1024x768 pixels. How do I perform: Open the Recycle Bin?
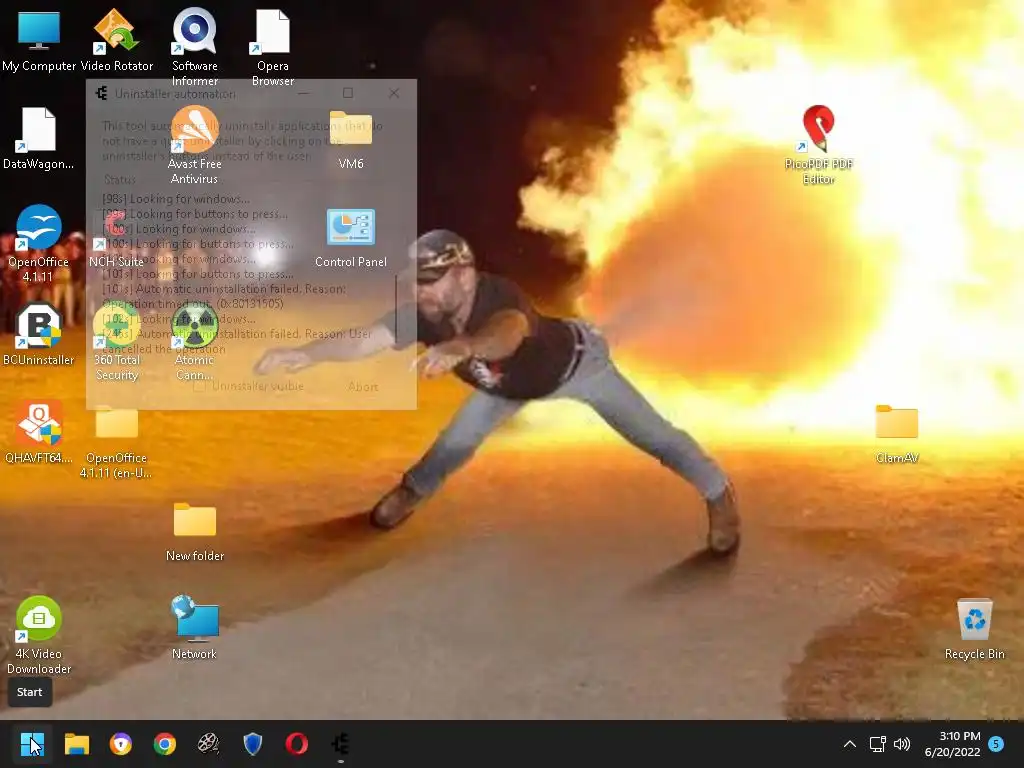(974, 629)
